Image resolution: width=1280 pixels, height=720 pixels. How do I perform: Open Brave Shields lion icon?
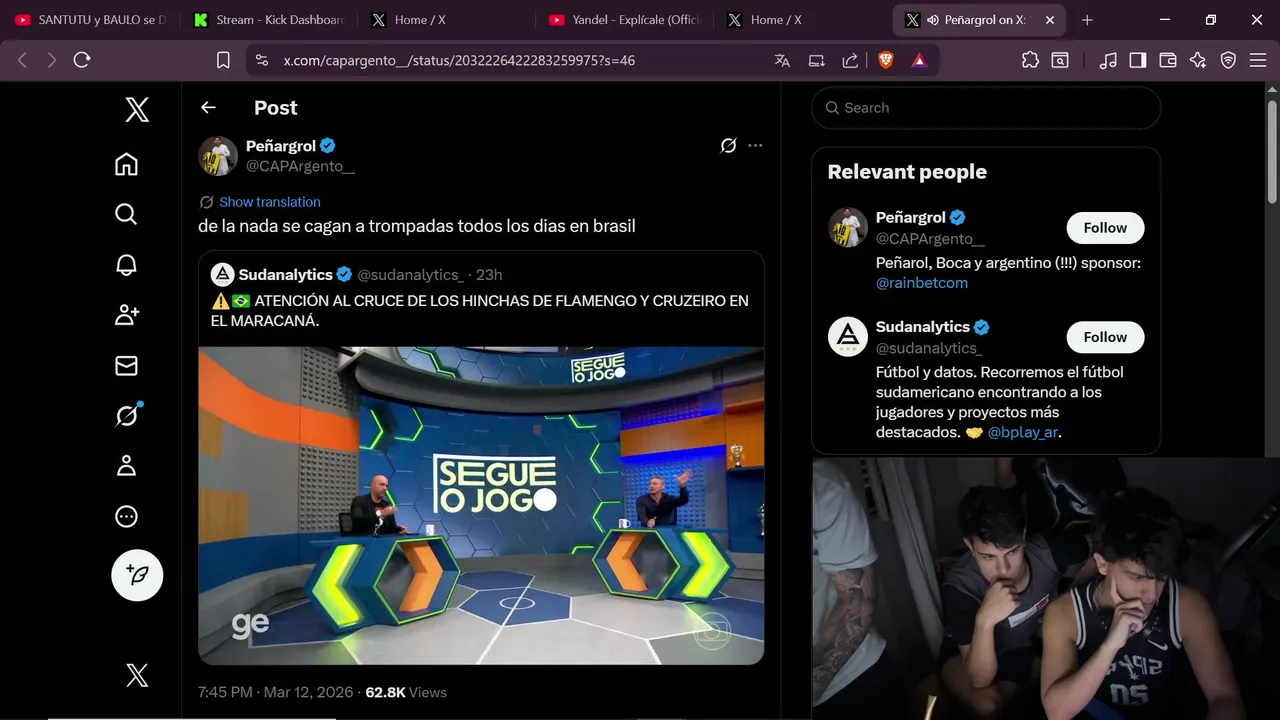click(x=885, y=60)
